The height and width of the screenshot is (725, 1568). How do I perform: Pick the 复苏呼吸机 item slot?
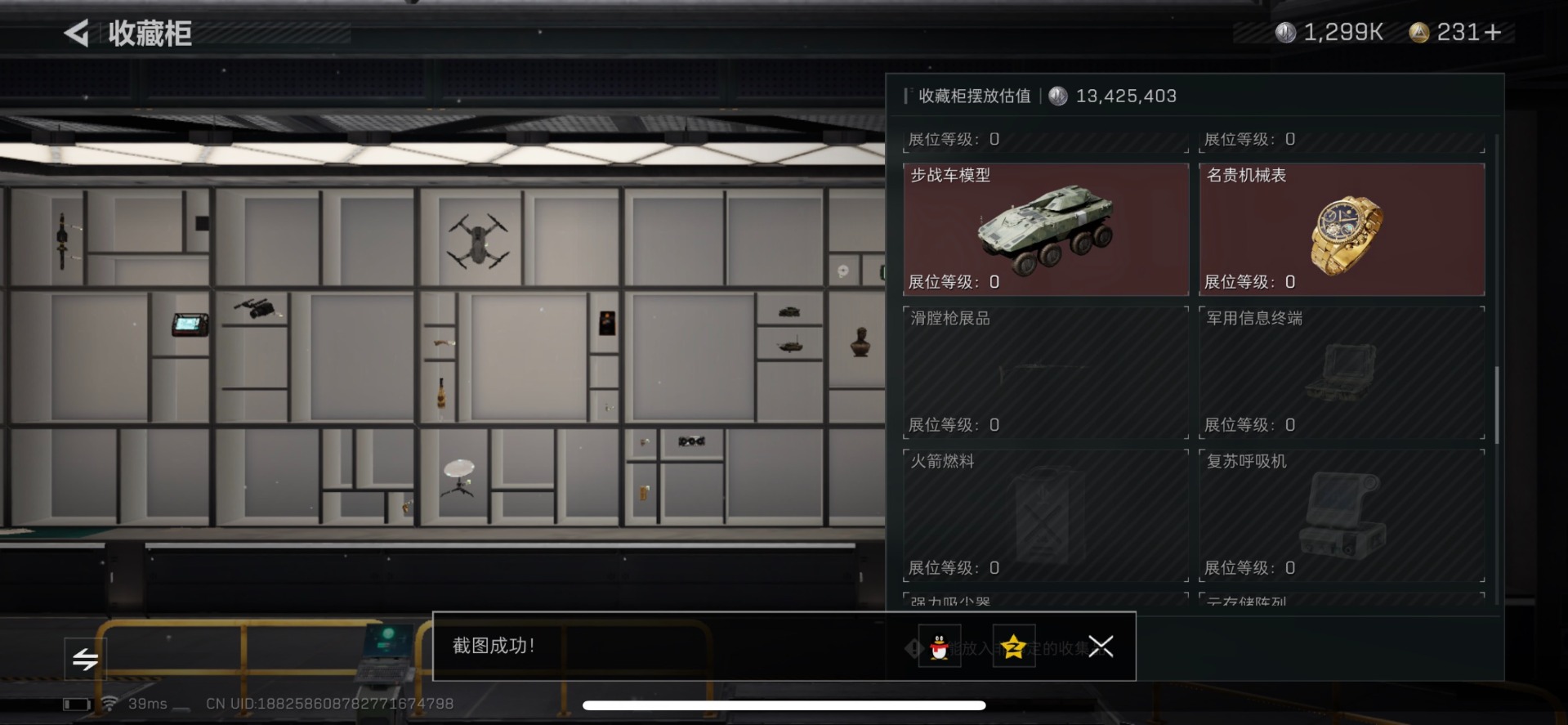[1342, 516]
